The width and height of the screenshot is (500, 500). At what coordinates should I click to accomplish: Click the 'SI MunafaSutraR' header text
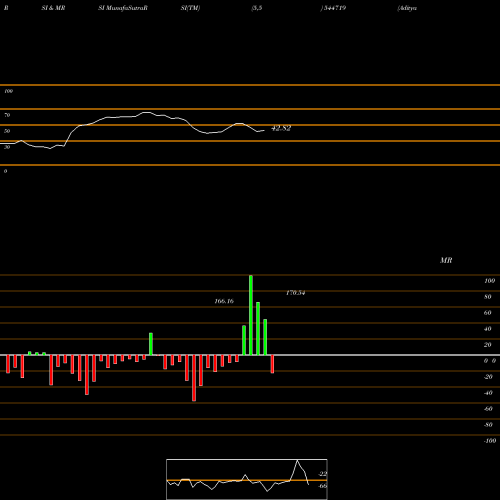pos(123,8)
